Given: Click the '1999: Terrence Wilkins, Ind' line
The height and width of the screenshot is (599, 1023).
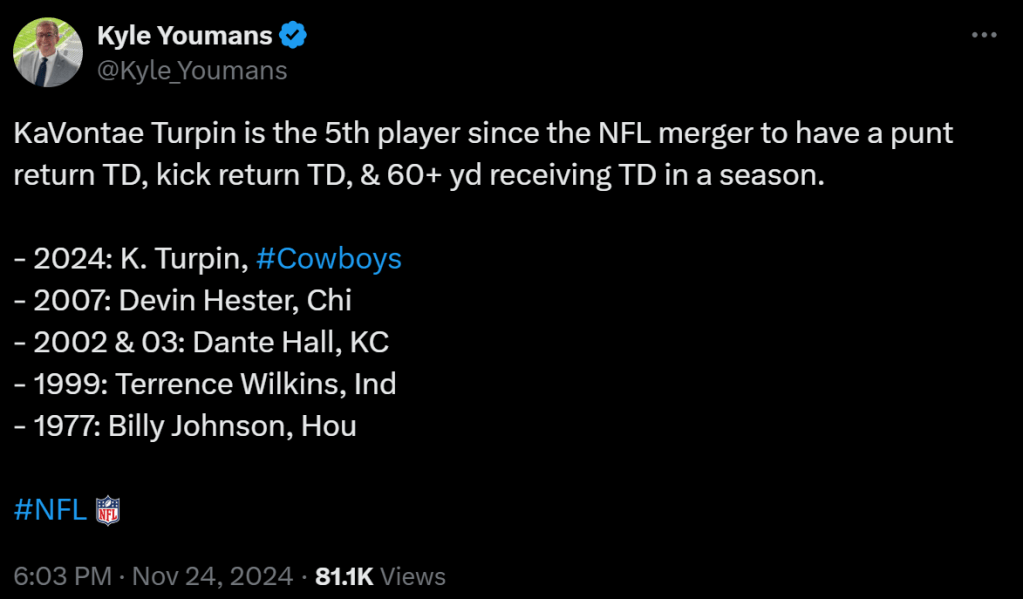Looking at the screenshot, I should pos(205,384).
